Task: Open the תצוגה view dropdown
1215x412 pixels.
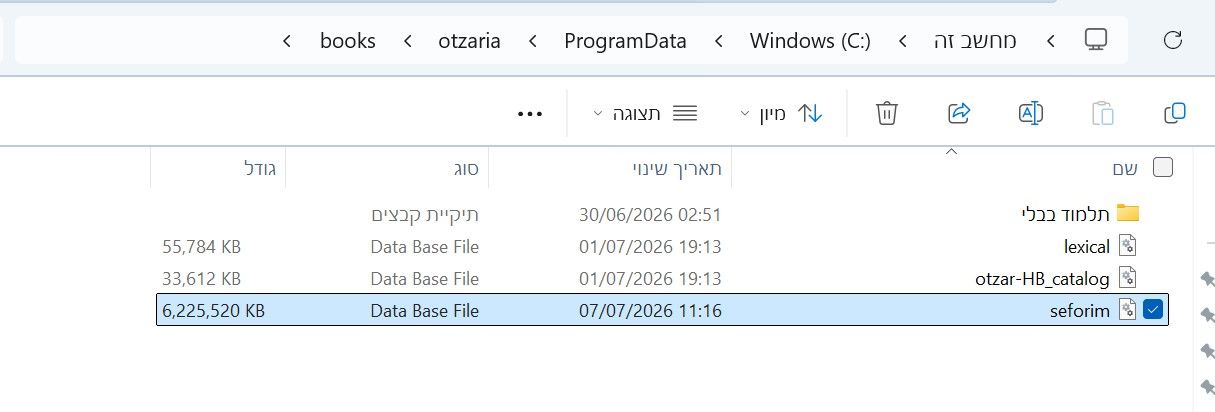Action: point(645,113)
